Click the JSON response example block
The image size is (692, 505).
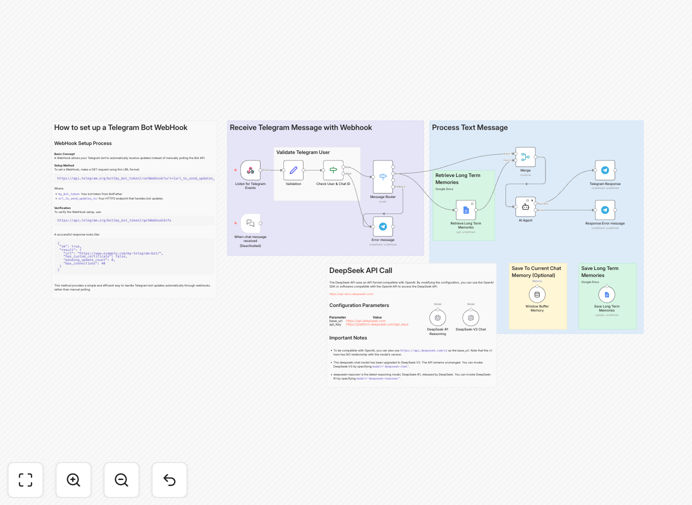135,257
